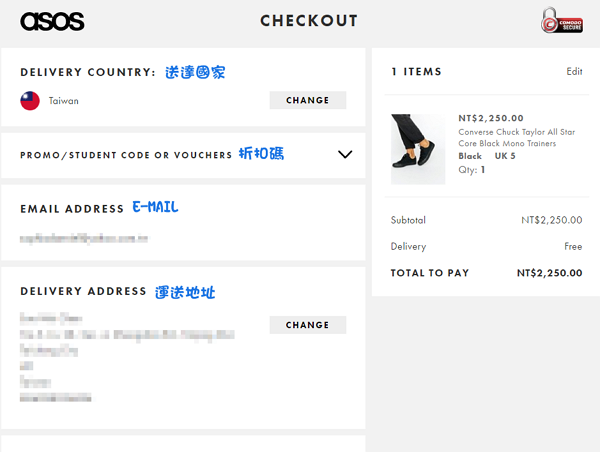The height and width of the screenshot is (452, 600).
Task: Click the Delivery Address heading
Action: pos(83,291)
